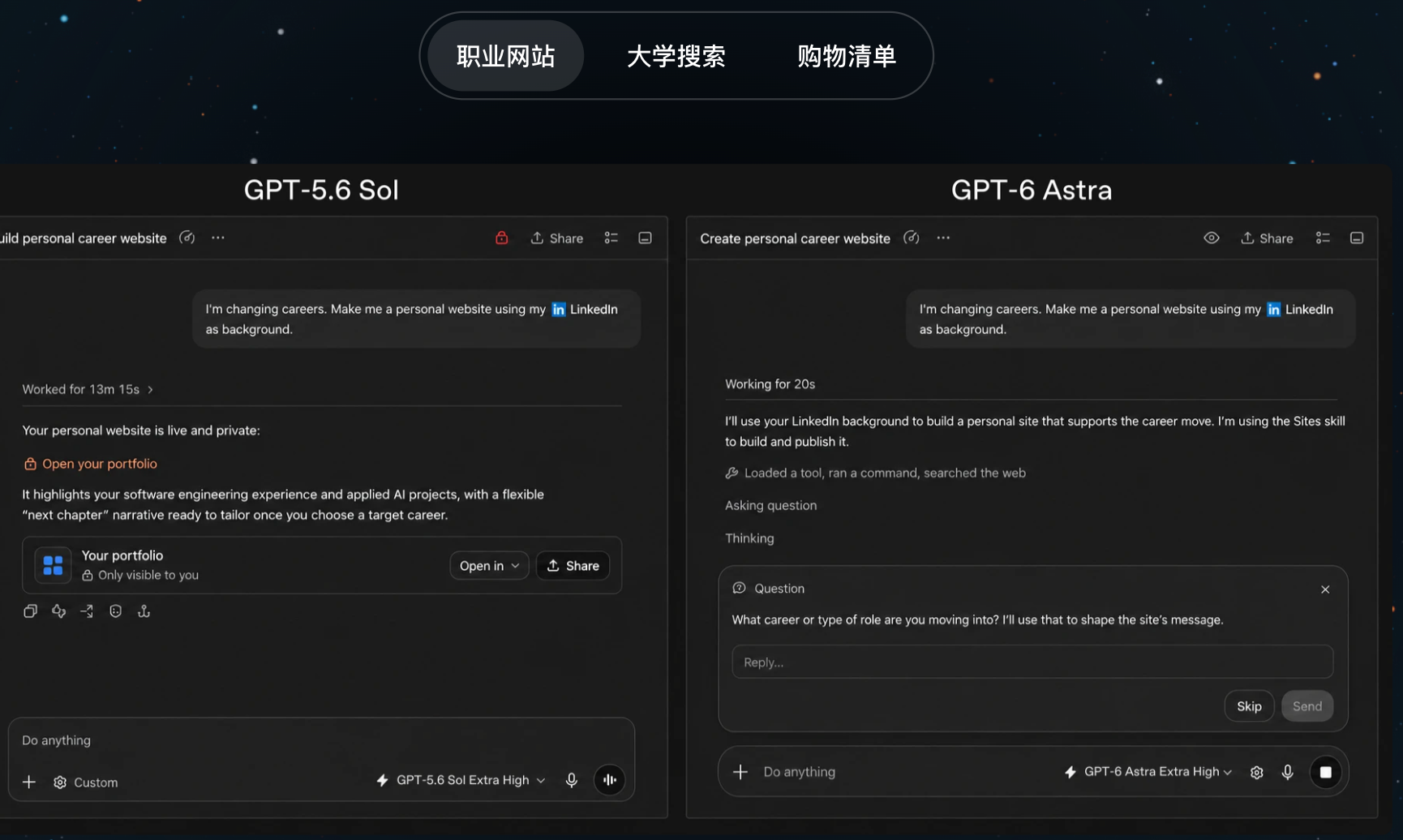Skip the question

click(1249, 706)
